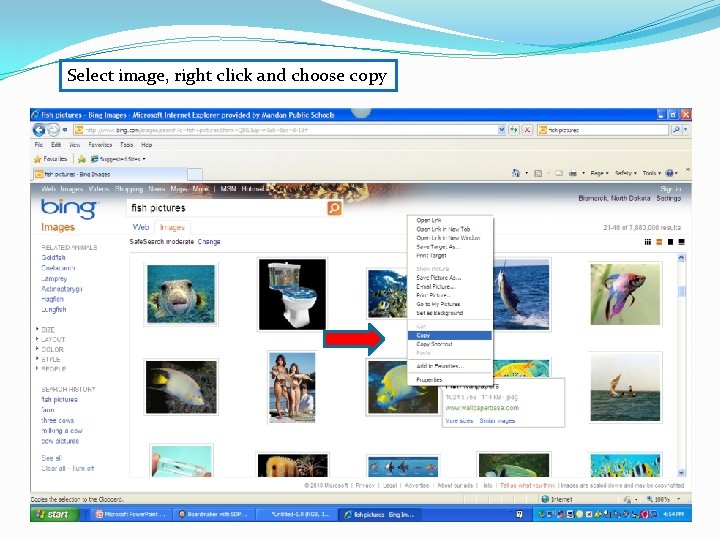Expand the STYLE filter
This screenshot has width=720, height=540.
pyautogui.click(x=51, y=360)
